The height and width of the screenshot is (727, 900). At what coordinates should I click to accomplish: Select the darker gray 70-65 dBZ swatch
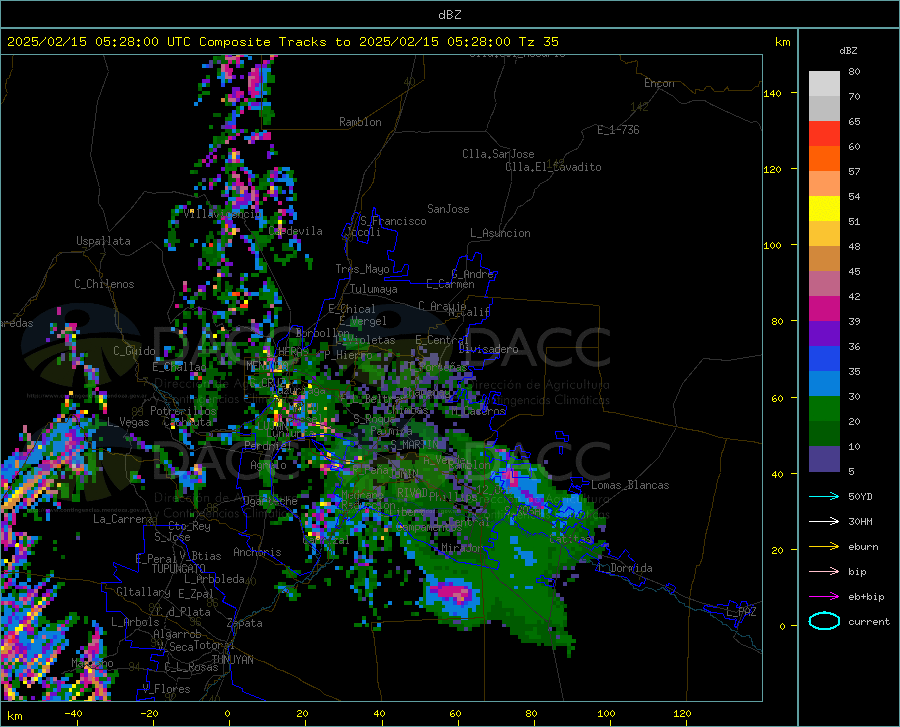824,108
